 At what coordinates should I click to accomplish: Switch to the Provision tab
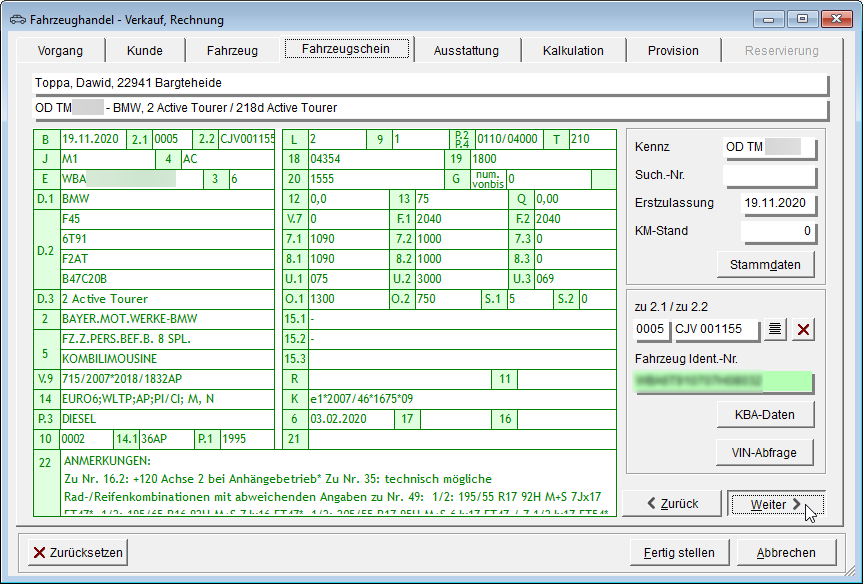(x=673, y=51)
